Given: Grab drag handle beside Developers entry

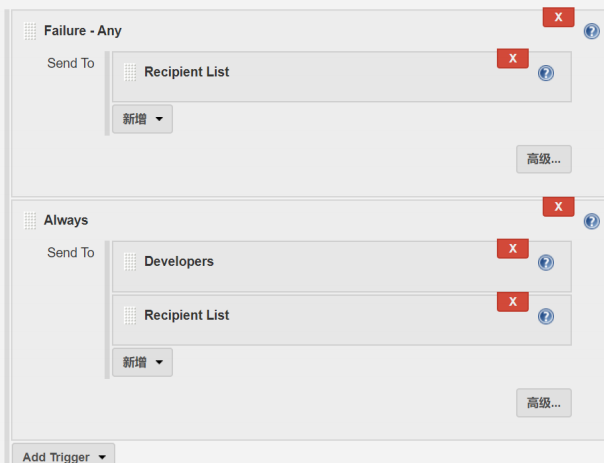Looking at the screenshot, I should (130, 262).
